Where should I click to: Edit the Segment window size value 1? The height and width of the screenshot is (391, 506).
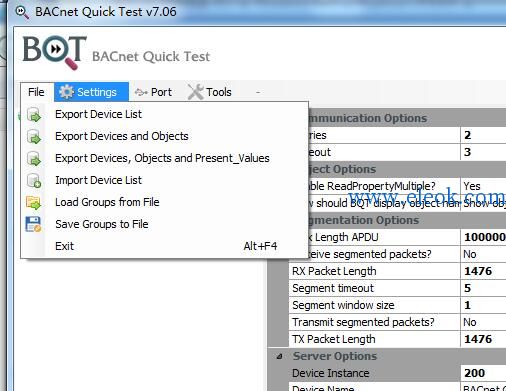point(483,305)
